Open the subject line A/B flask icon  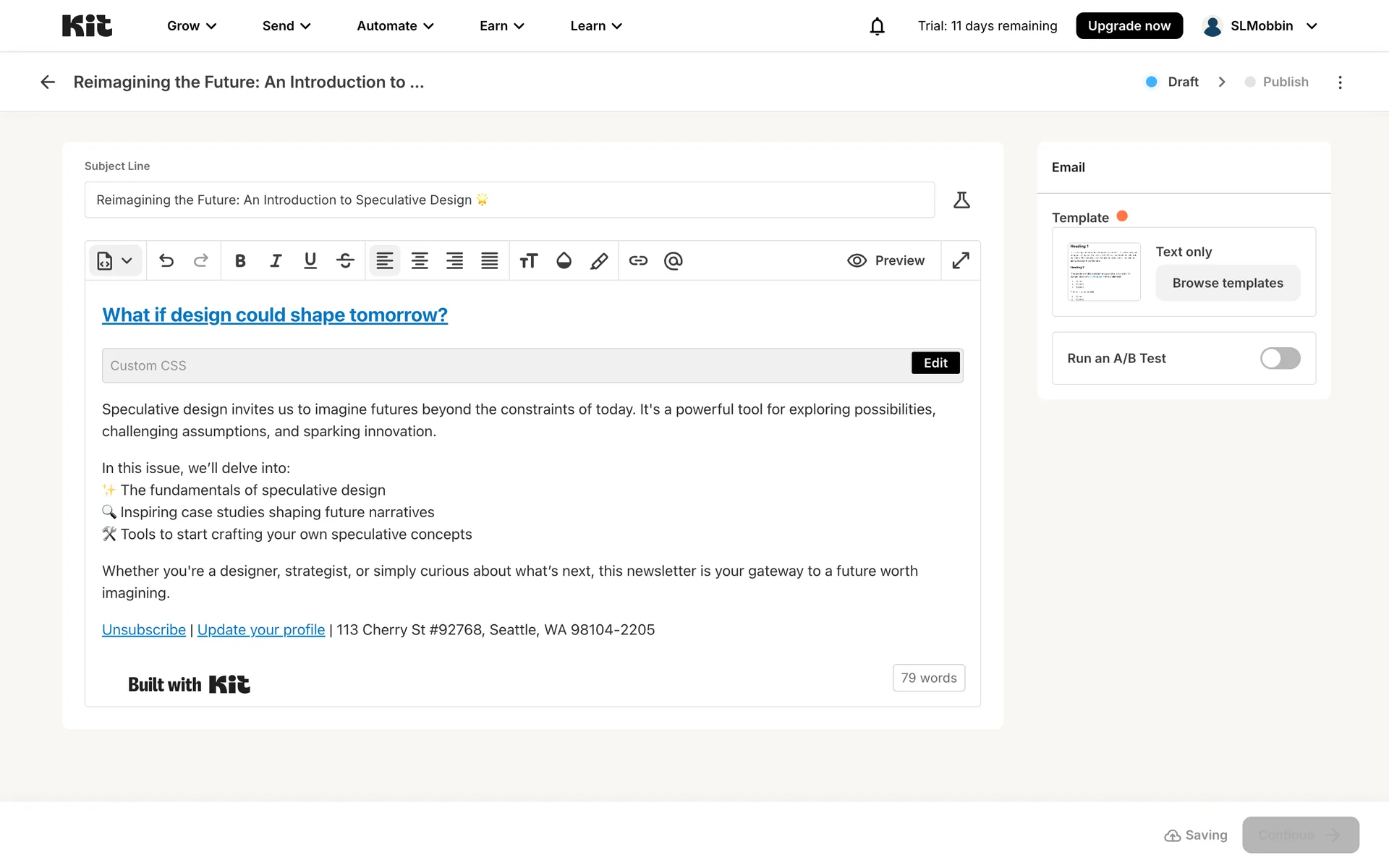pyautogui.click(x=961, y=200)
